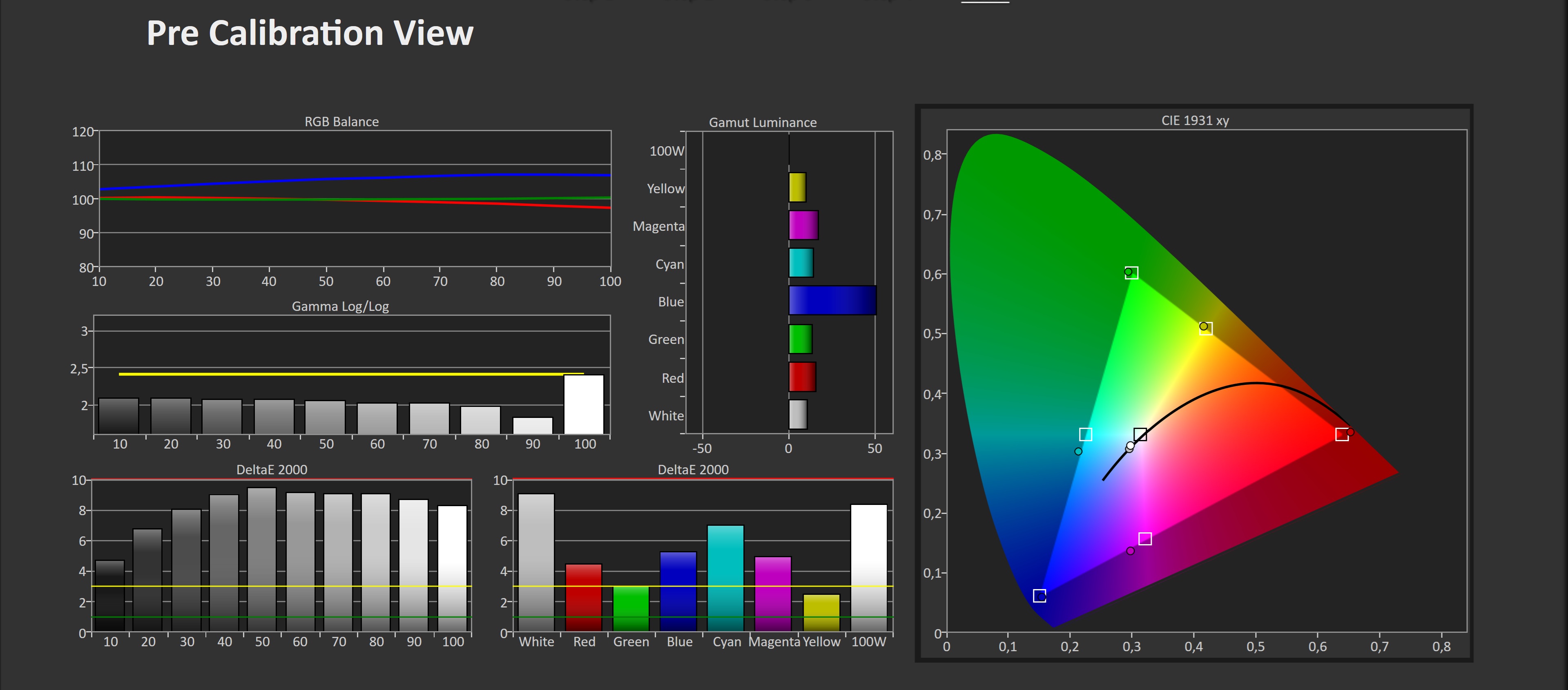Click the RGB Balance chart title

[x=341, y=122]
